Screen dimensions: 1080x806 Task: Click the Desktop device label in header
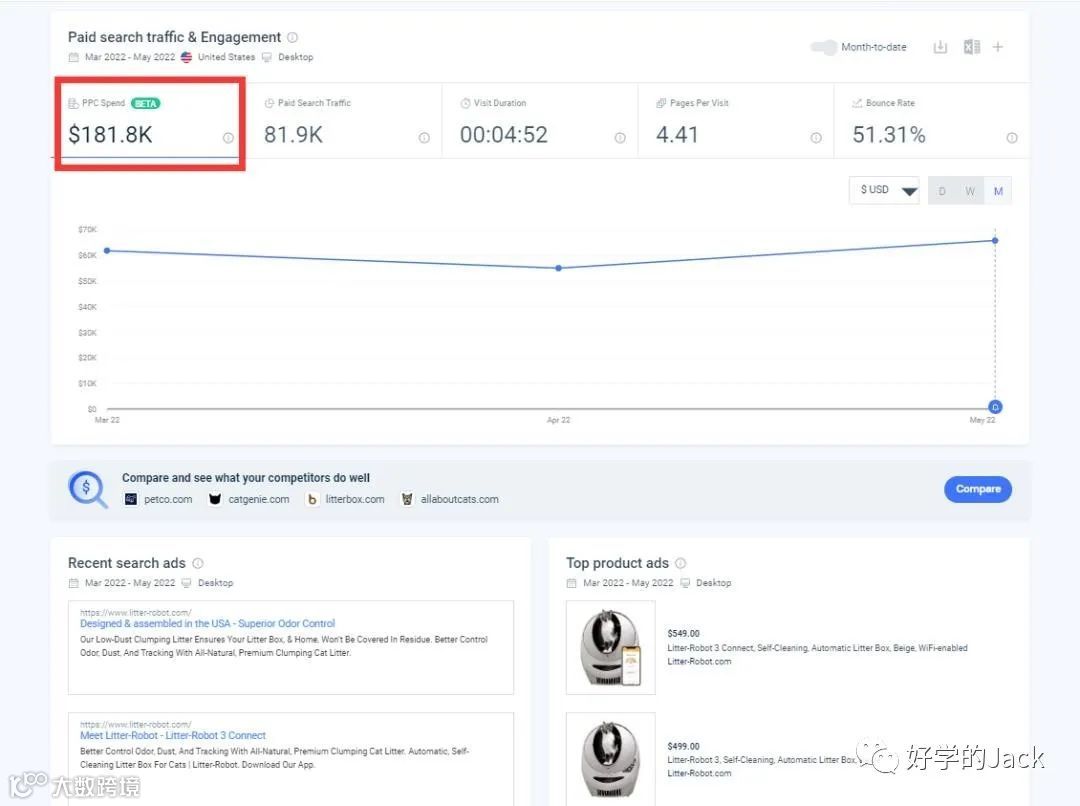point(295,57)
